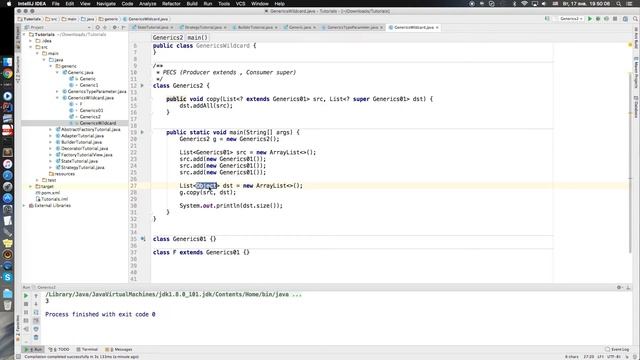Collapse the src folder in project tree
This screenshot has height=360, width=640.
(31, 47)
